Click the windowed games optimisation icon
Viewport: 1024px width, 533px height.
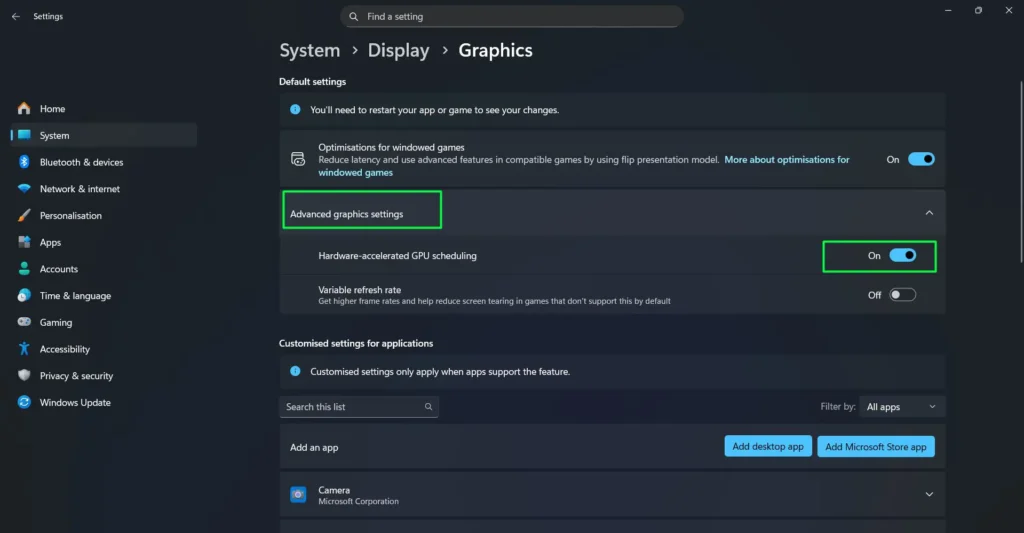298,159
